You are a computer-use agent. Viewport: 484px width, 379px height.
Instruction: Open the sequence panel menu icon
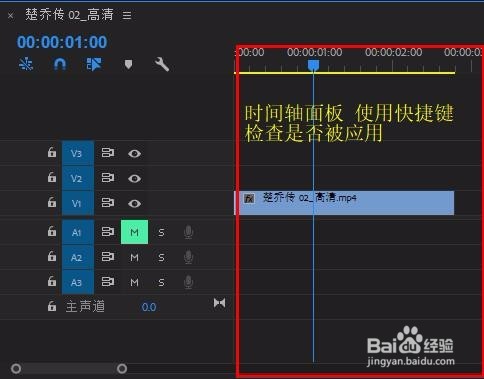point(127,15)
